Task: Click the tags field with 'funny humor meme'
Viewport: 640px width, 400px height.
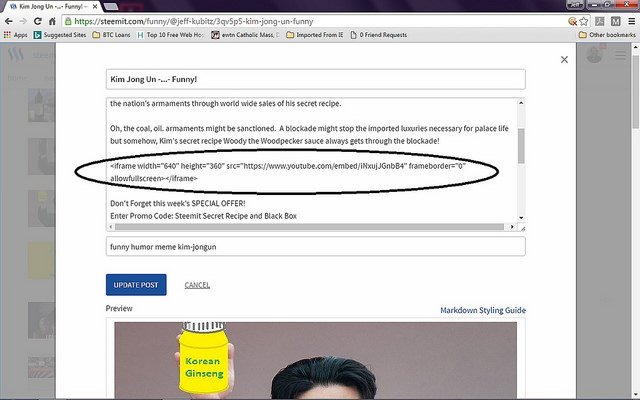Action: click(x=316, y=247)
